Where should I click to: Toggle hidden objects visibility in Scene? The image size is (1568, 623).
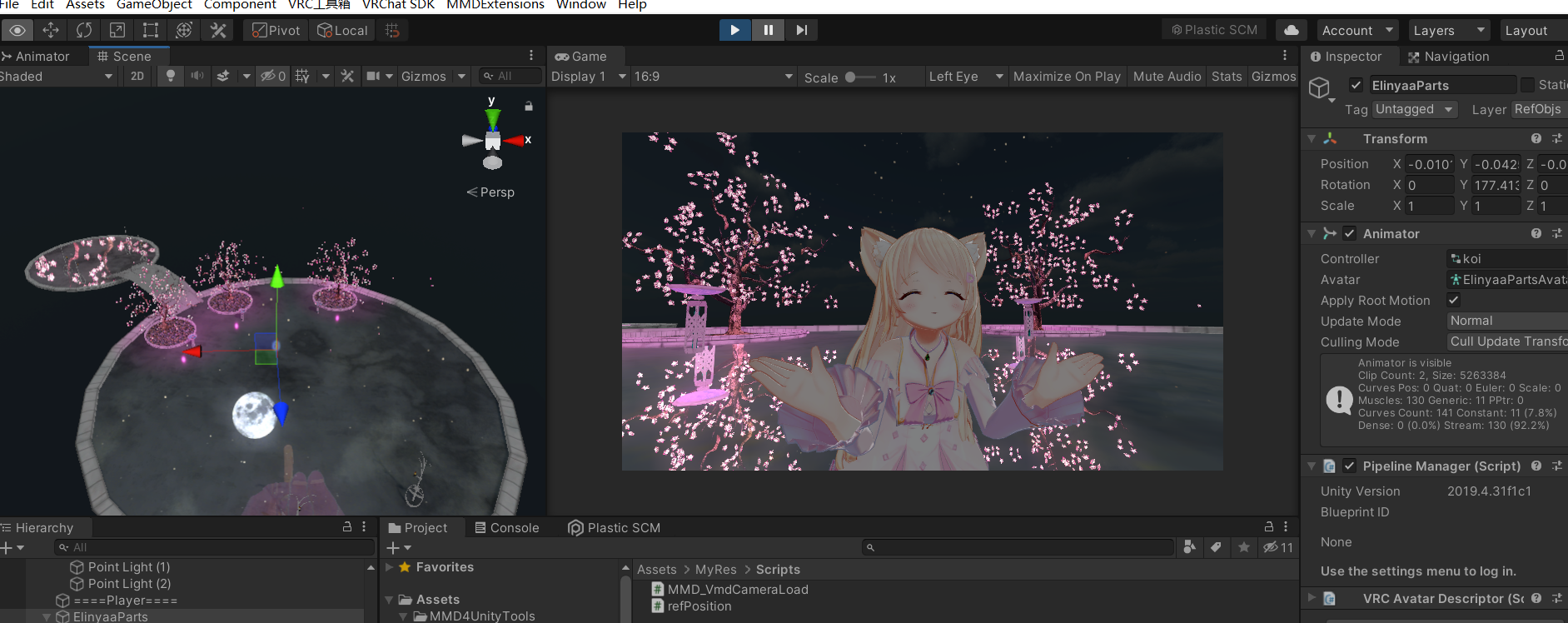(x=273, y=76)
